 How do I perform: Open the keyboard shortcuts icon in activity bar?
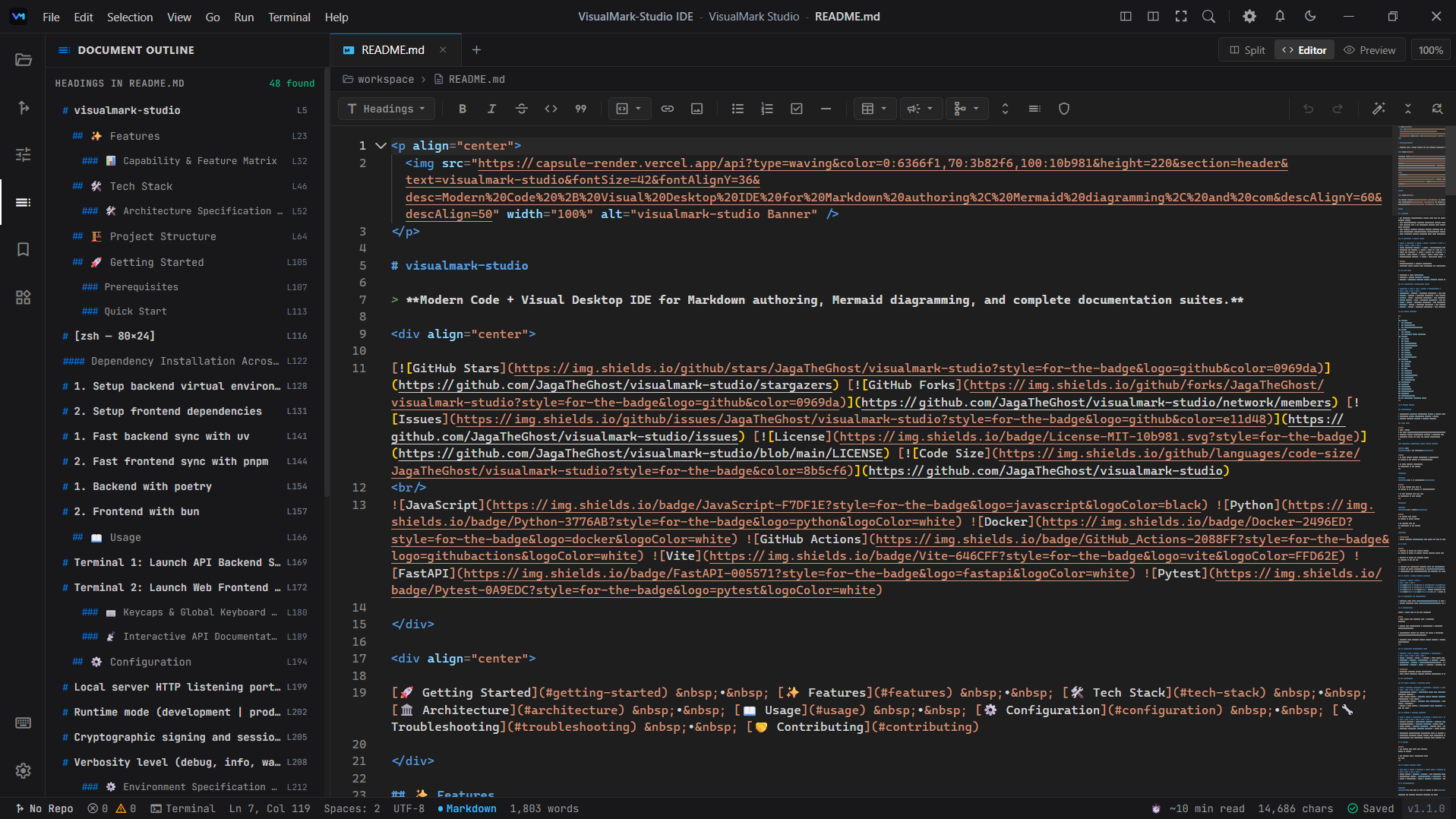coord(23,723)
